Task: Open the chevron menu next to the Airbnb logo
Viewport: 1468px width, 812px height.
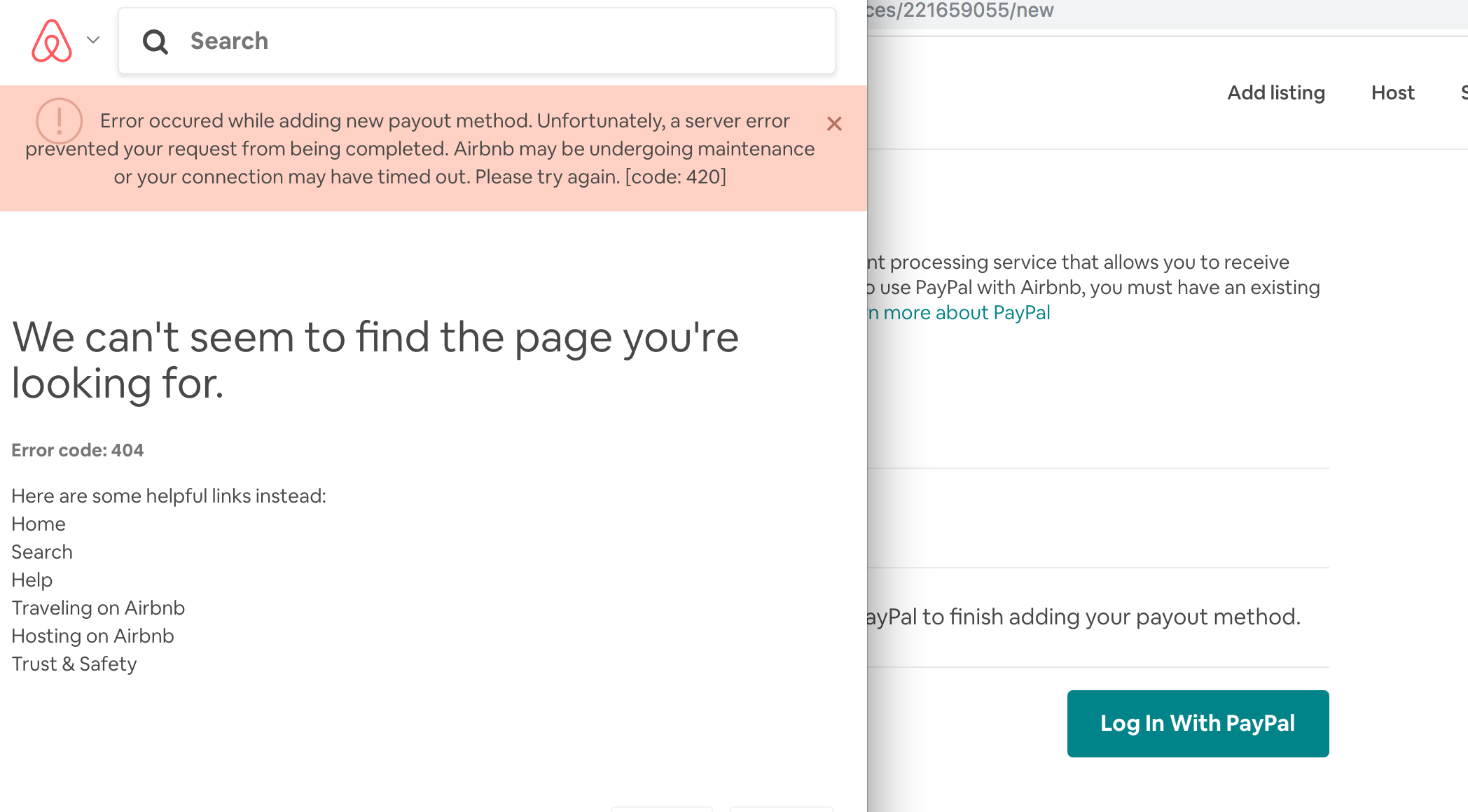Action: 92,41
